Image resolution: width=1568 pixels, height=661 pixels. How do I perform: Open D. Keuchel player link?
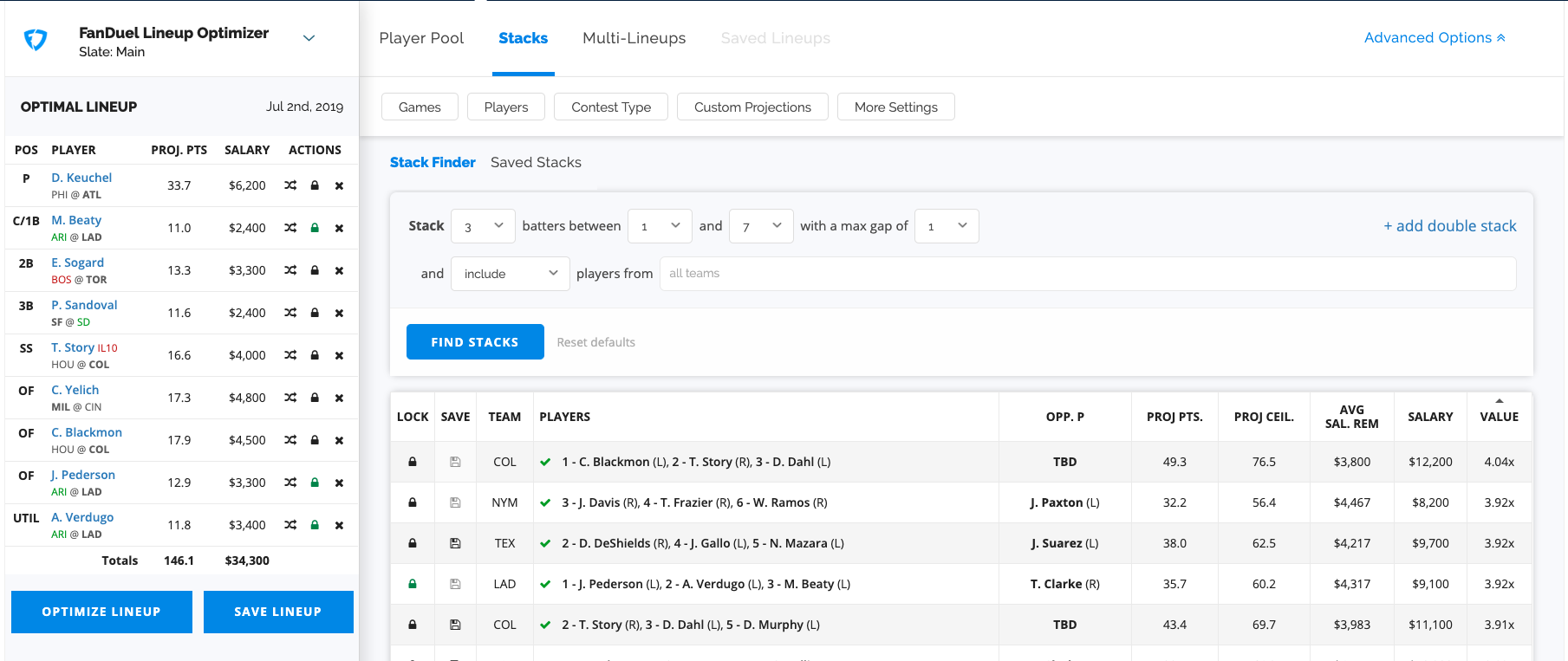(81, 178)
